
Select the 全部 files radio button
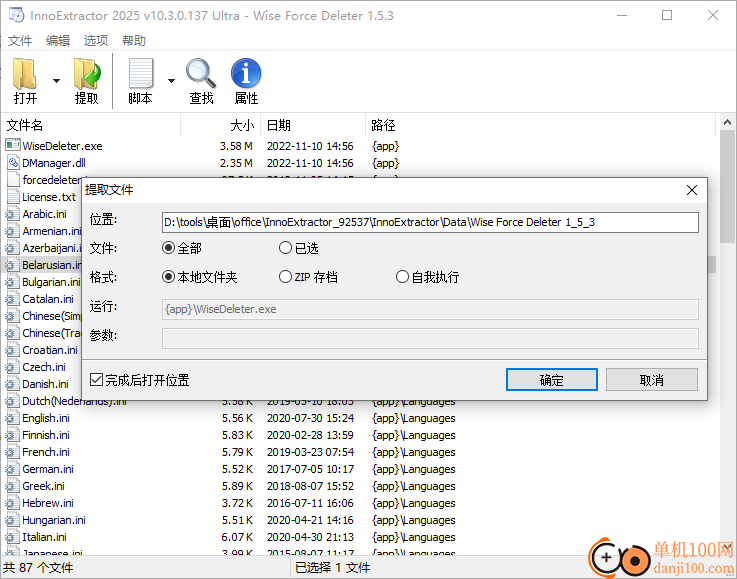pyautogui.click(x=168, y=248)
